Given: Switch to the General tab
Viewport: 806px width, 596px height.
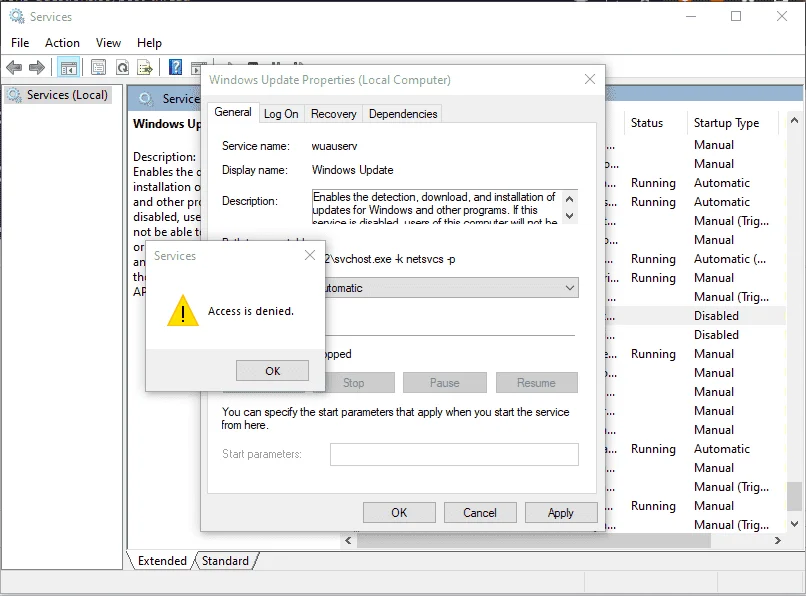Looking at the screenshot, I should pos(233,112).
